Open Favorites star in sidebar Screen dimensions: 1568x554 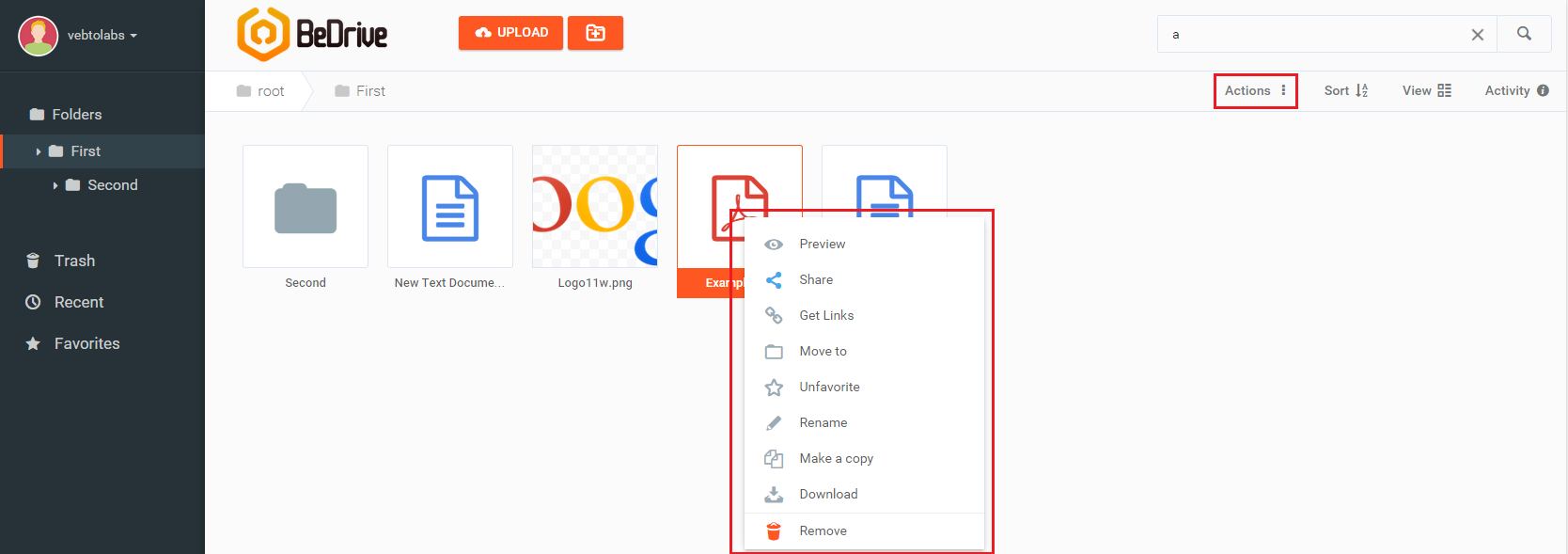pyautogui.click(x=33, y=343)
